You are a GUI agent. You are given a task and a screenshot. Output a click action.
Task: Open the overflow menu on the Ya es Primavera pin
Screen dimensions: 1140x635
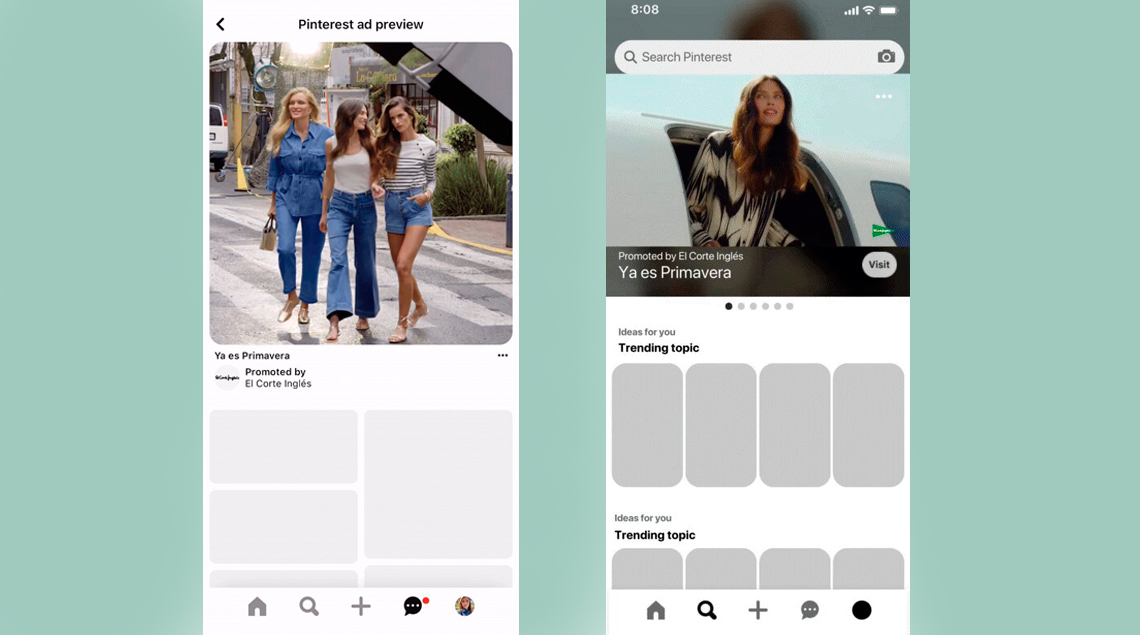503,355
